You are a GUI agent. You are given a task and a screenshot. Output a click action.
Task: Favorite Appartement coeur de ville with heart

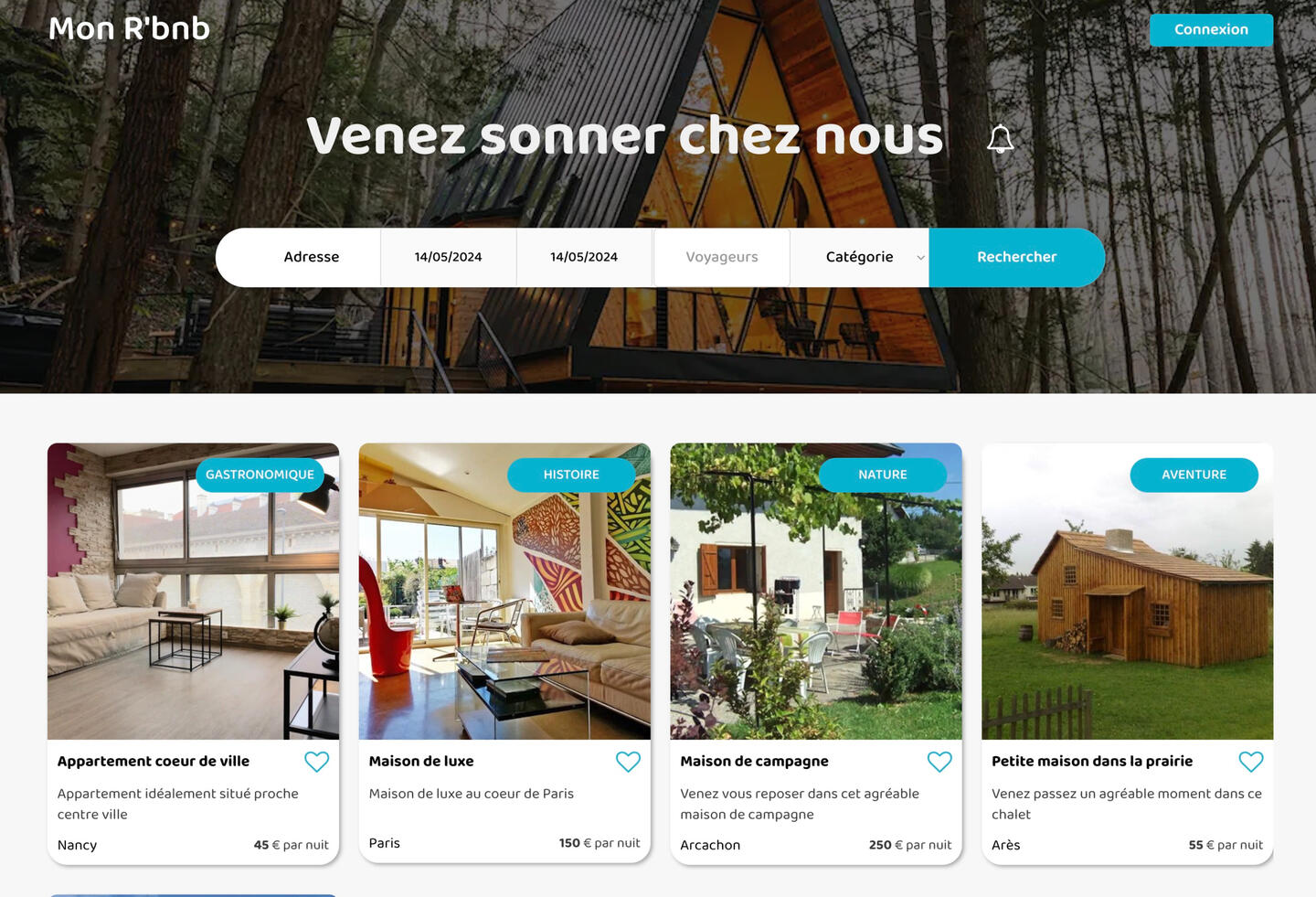click(x=316, y=762)
